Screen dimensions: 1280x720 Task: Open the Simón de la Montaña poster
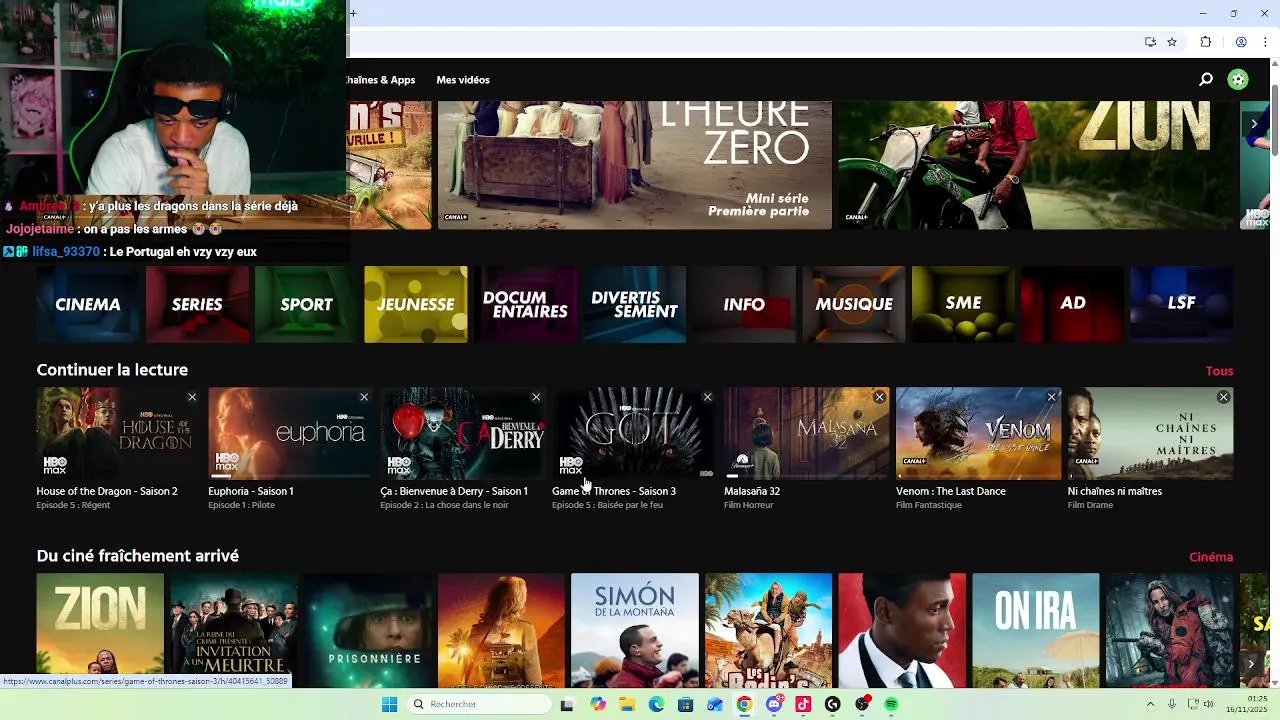[x=635, y=628]
